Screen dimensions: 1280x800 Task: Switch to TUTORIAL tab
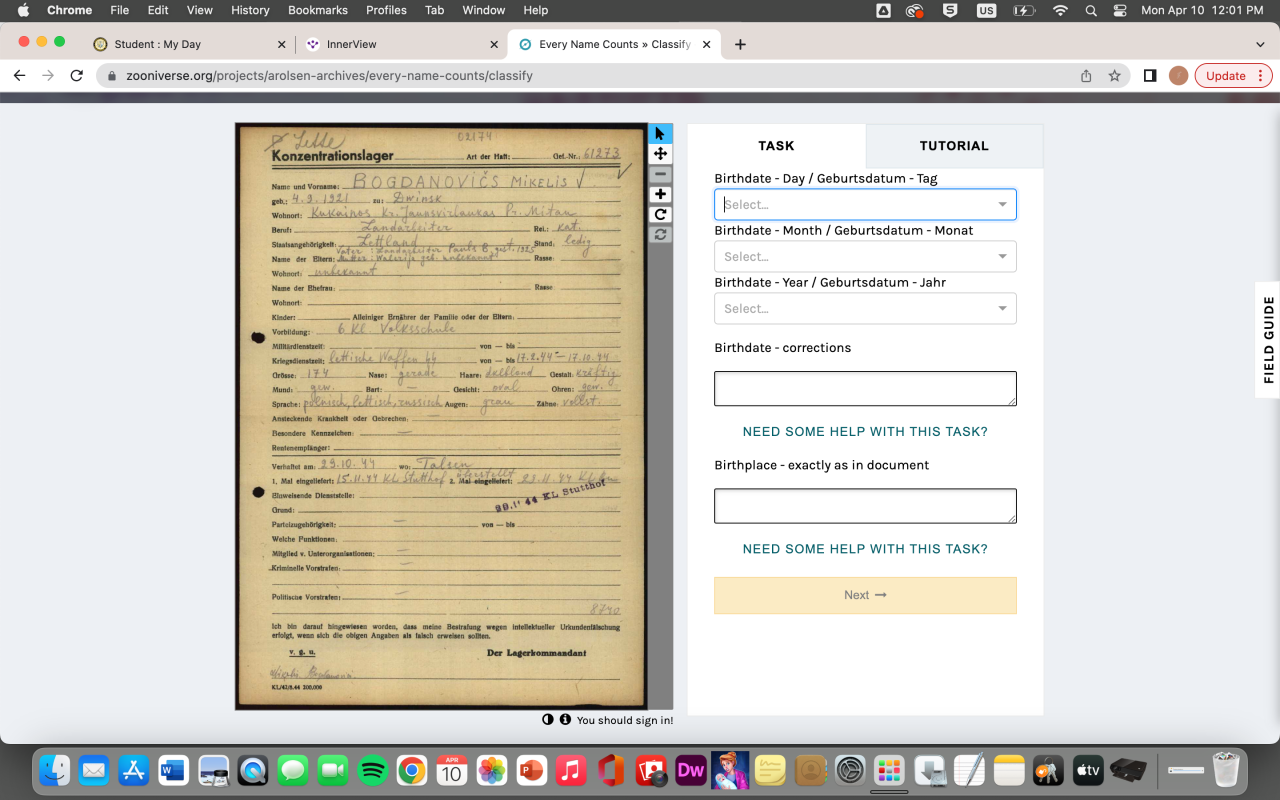tap(954, 146)
